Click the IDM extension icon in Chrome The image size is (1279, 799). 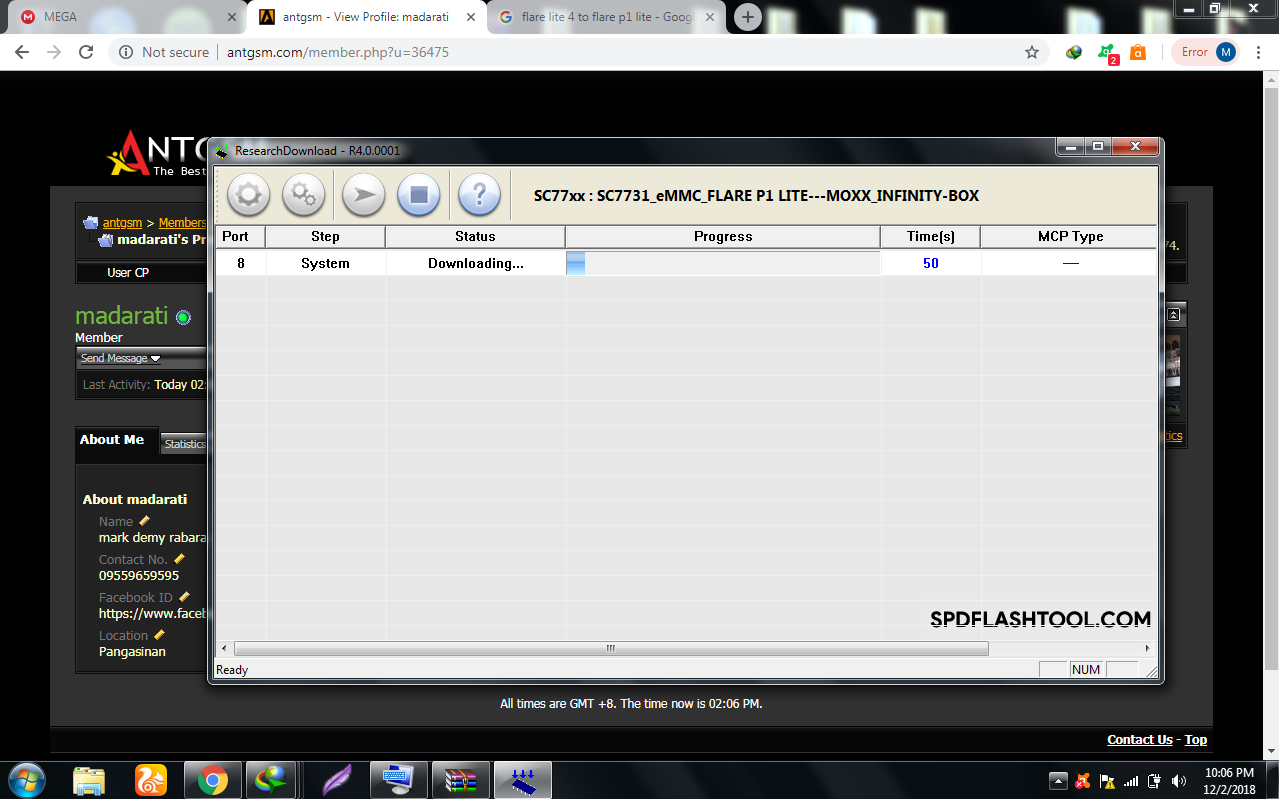1074,52
